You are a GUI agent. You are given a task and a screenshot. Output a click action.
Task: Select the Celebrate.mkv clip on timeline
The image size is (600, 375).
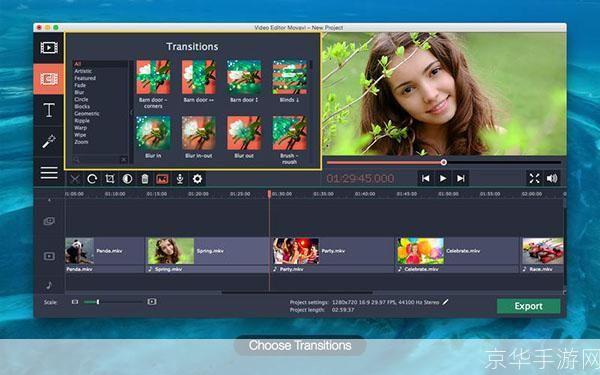[457, 251]
